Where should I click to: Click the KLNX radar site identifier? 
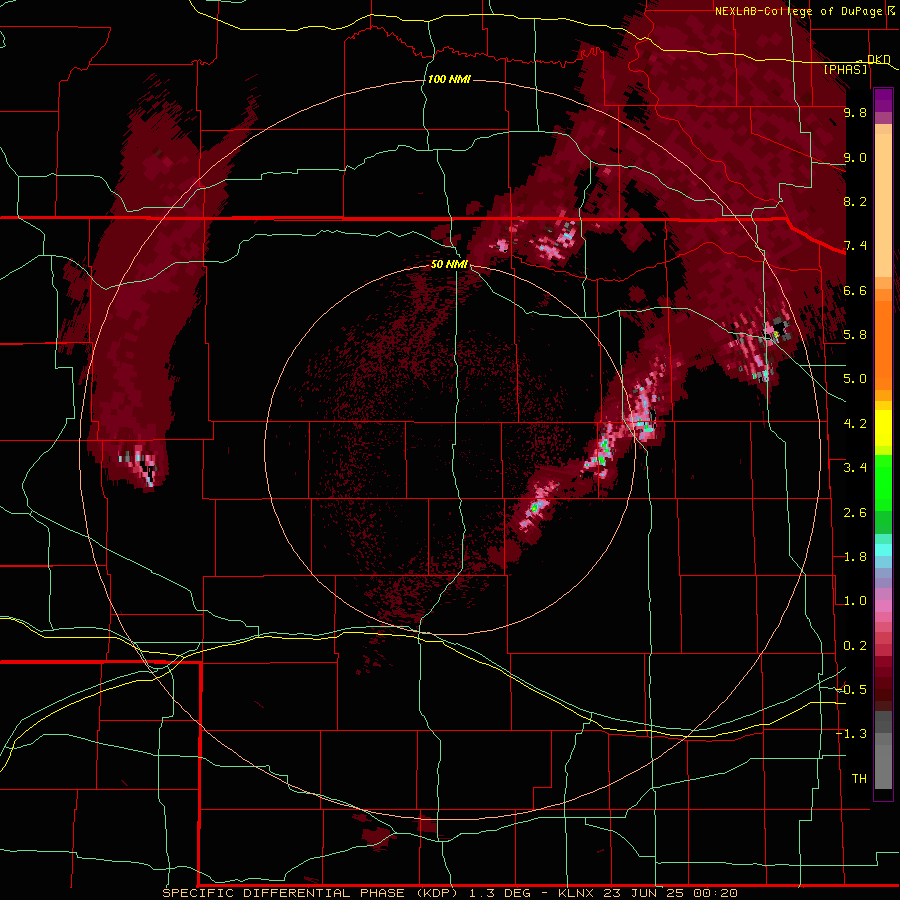point(577,893)
